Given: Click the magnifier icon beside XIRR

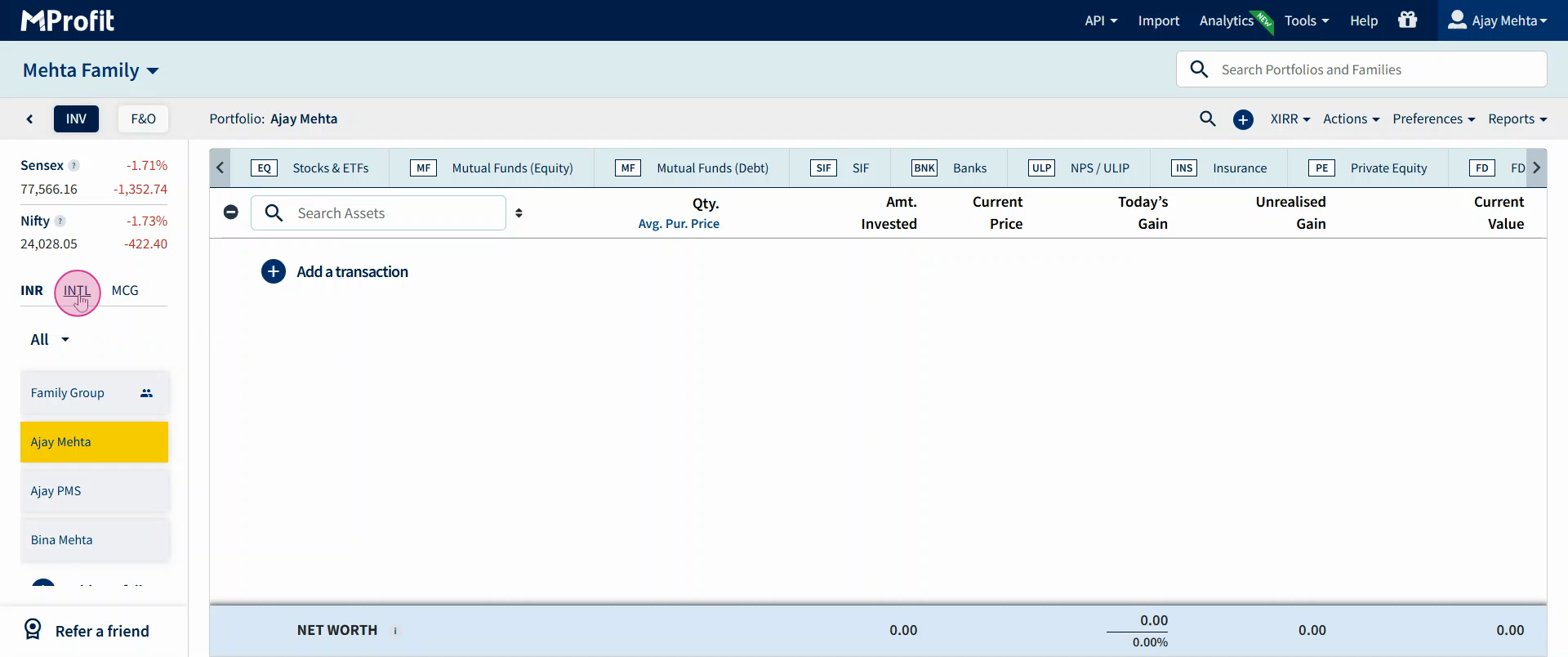Looking at the screenshot, I should 1207,119.
